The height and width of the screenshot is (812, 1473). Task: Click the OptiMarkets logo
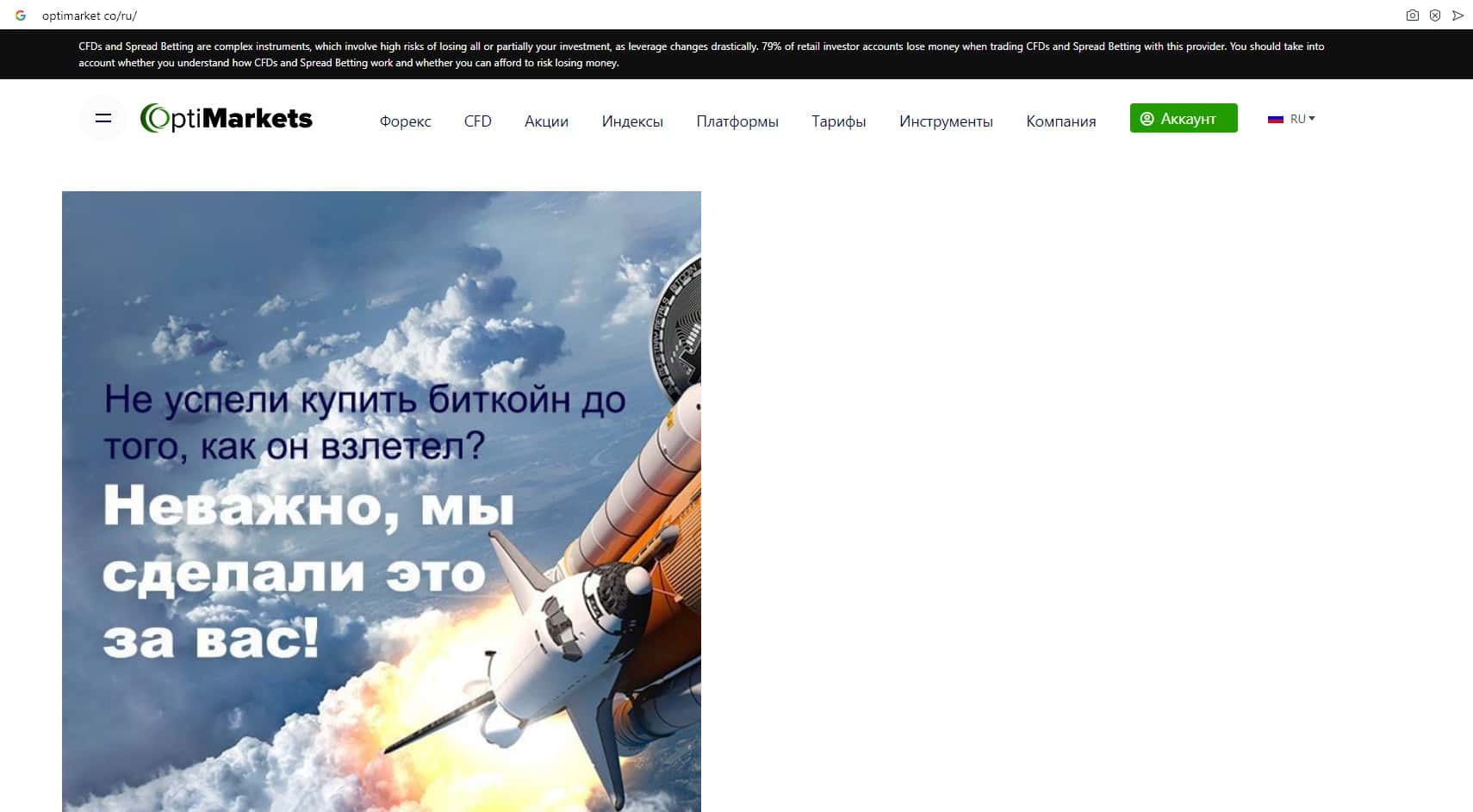click(x=227, y=119)
